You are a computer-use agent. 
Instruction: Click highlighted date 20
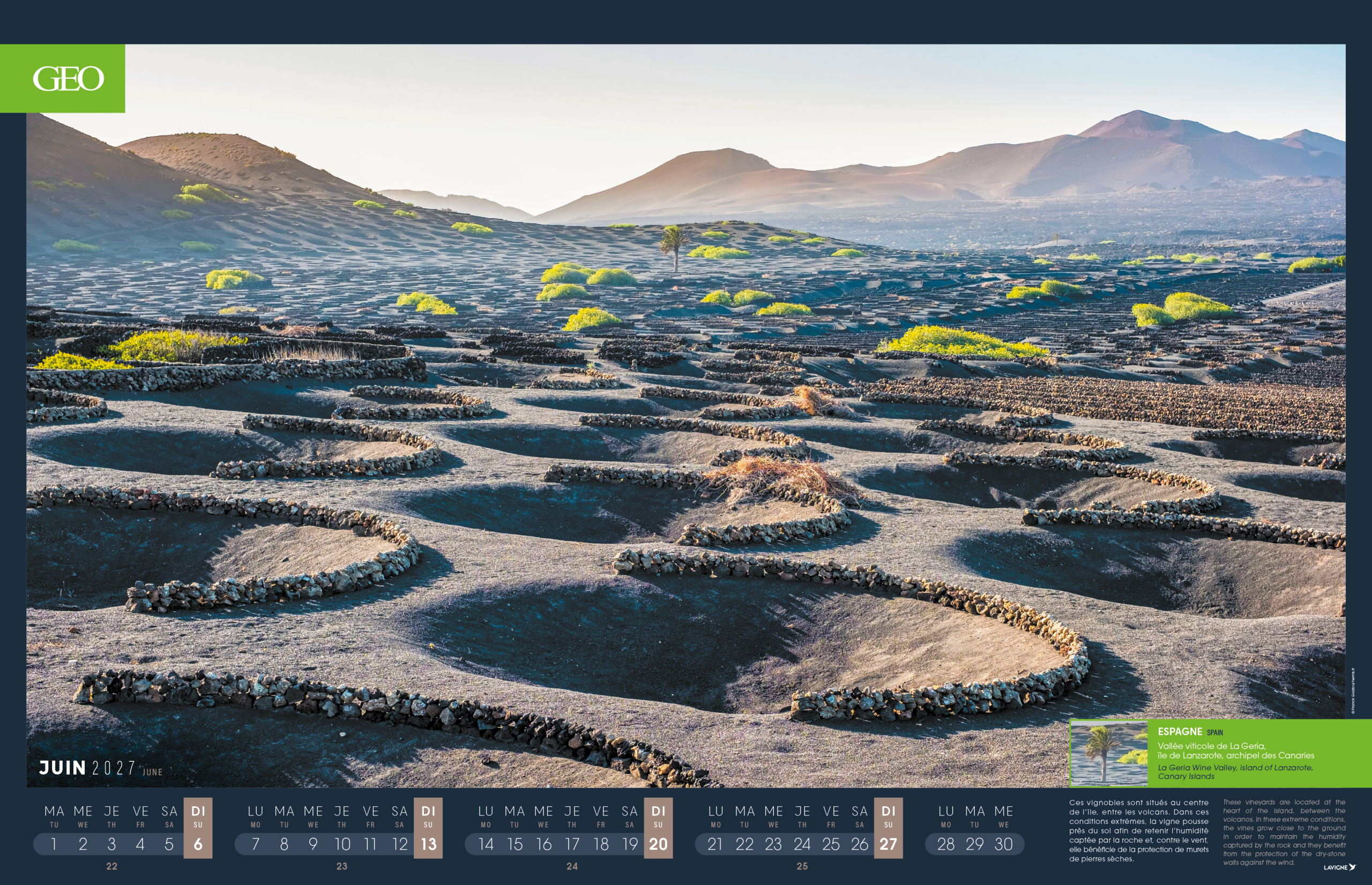tap(658, 844)
